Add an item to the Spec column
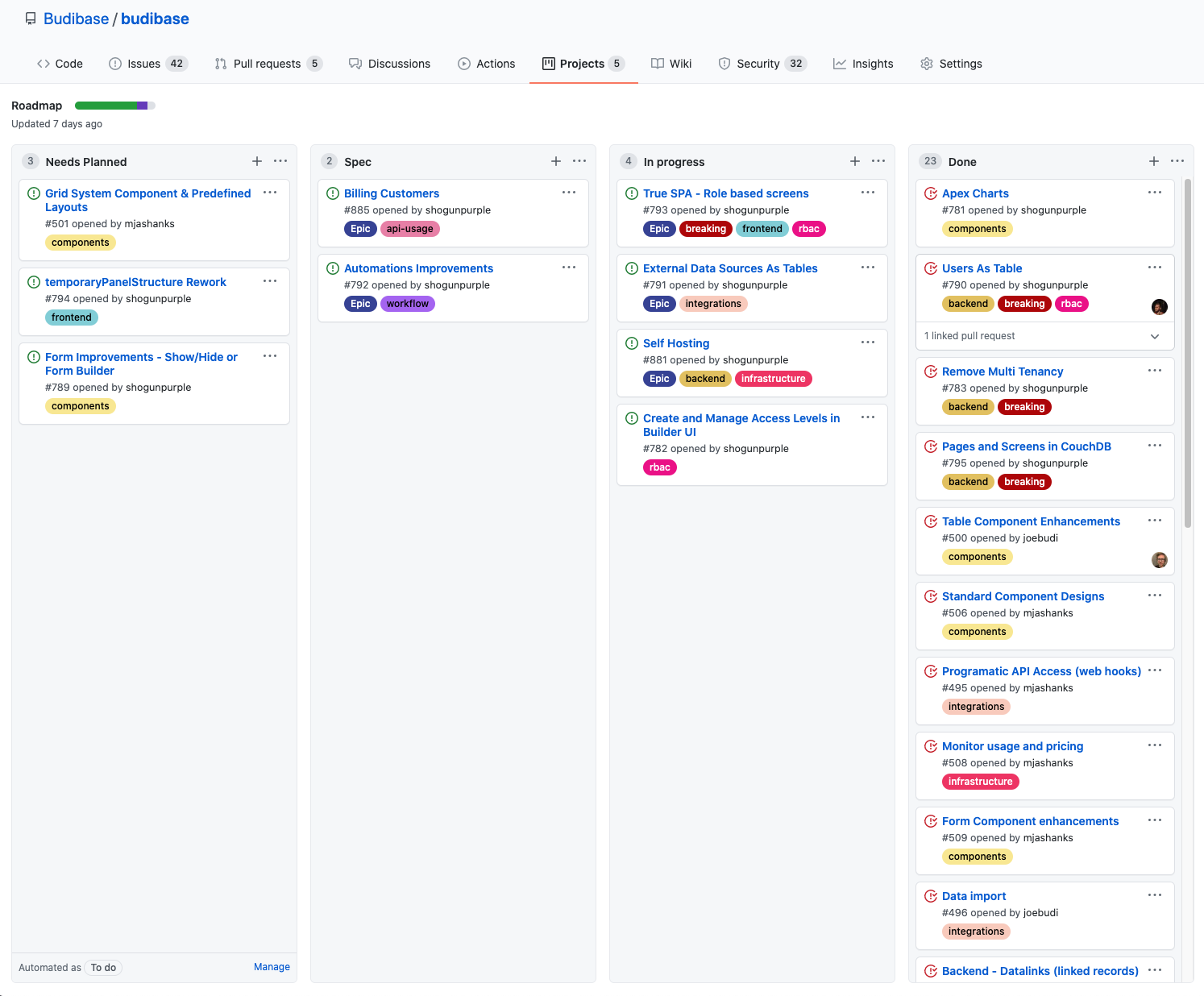Screen dimensions: 1204x996 pyautogui.click(x=555, y=161)
